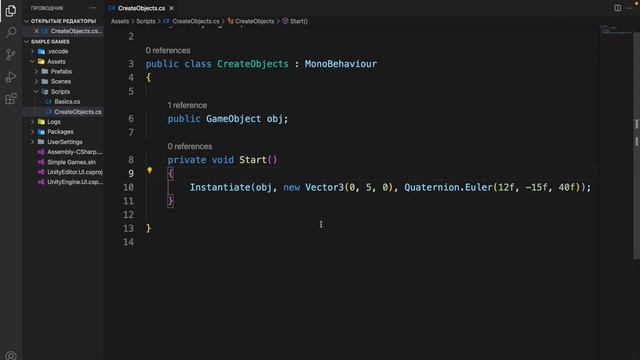Open the Run and Debug view
The width and height of the screenshot is (640, 360).
(11, 77)
